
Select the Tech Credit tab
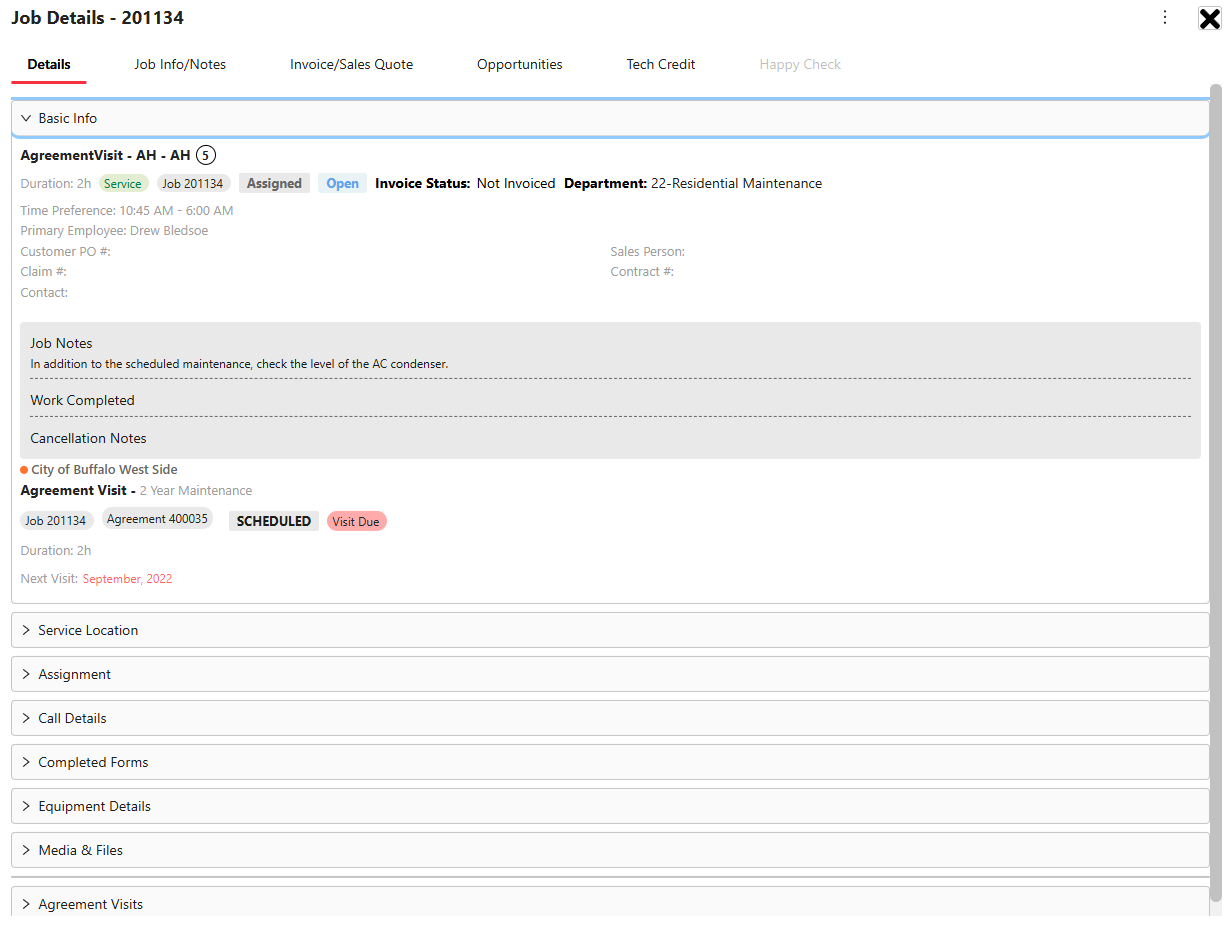(660, 64)
